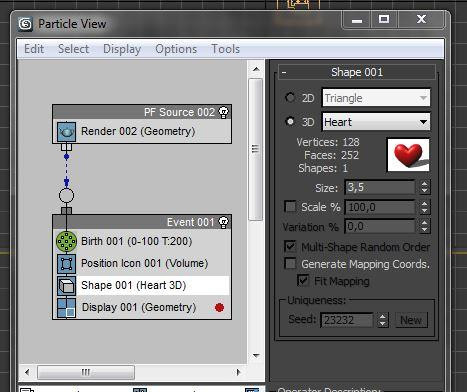This screenshot has width=467, height=392.
Task: Maximize the Particle View window
Action: [384, 19]
